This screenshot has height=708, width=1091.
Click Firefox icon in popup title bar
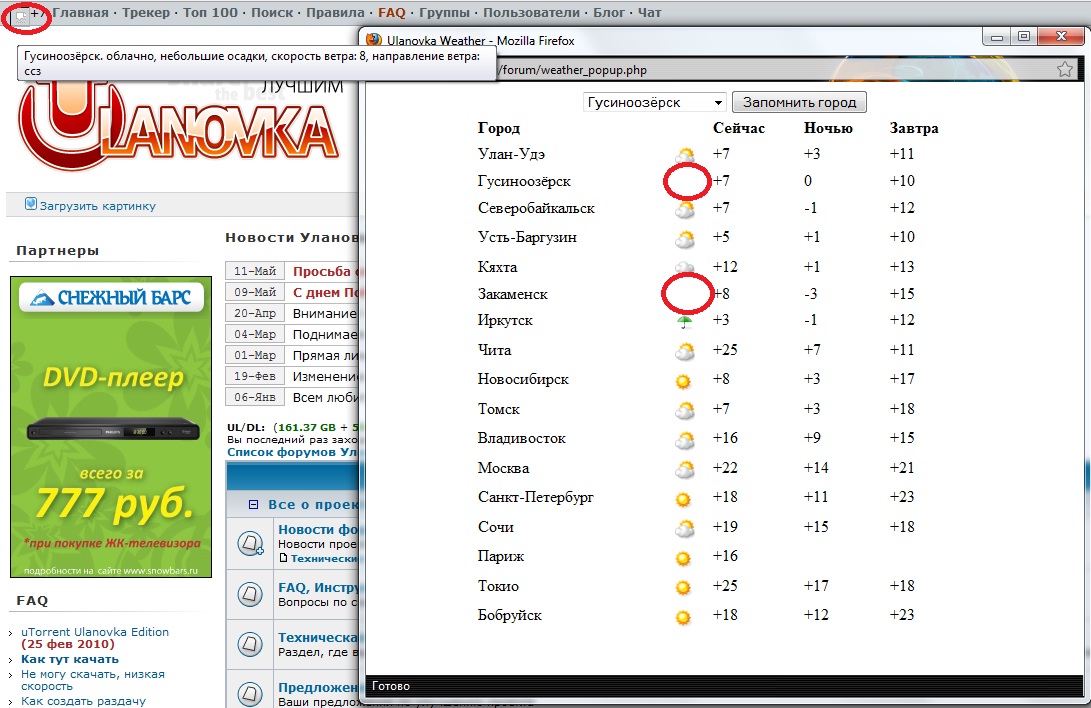coord(374,40)
